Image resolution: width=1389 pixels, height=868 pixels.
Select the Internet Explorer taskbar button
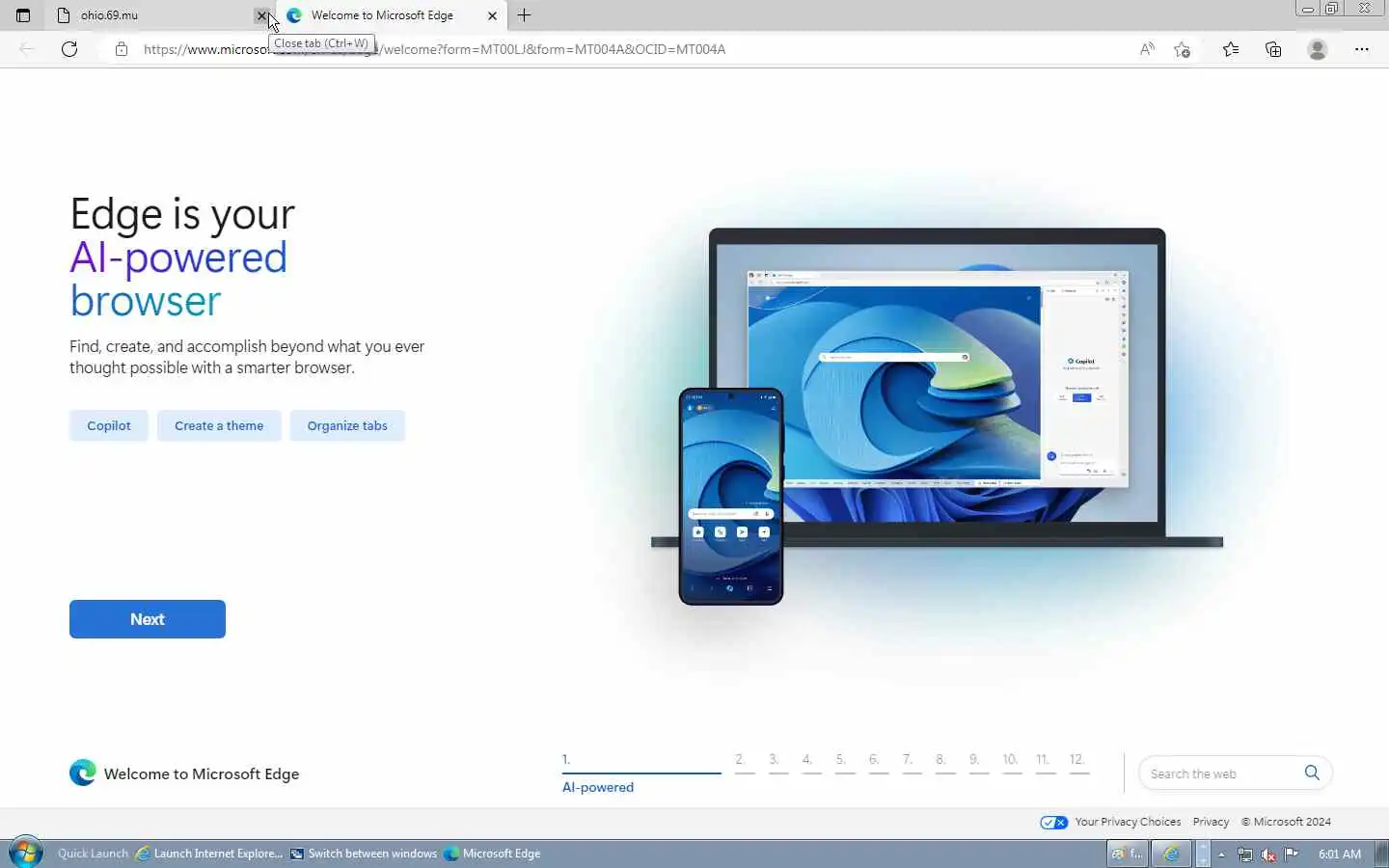pos(1171,854)
